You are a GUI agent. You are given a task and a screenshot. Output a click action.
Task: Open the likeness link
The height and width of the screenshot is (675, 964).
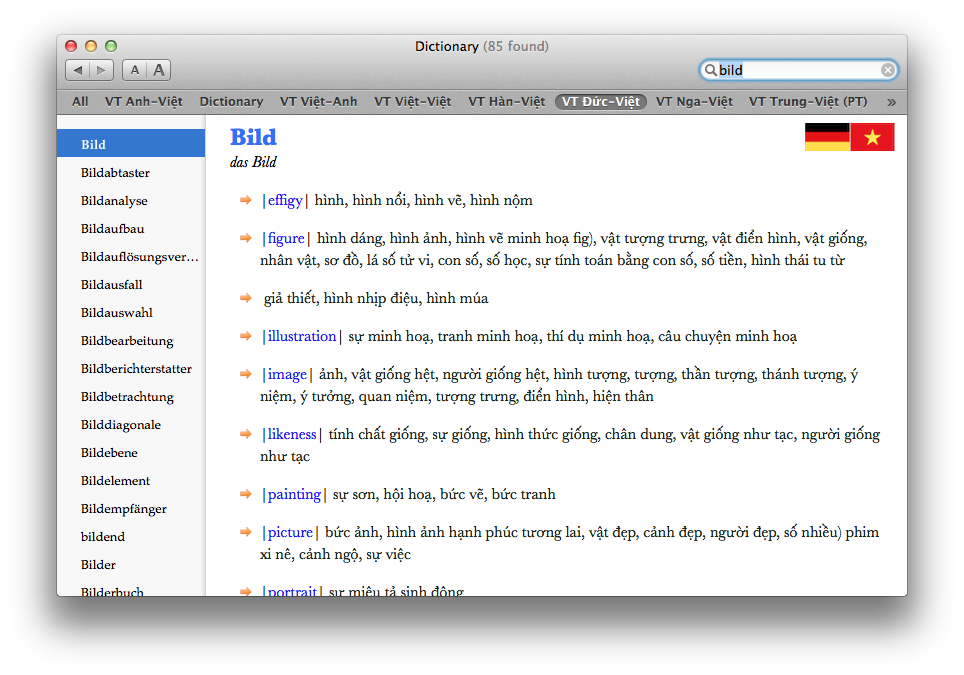point(292,435)
